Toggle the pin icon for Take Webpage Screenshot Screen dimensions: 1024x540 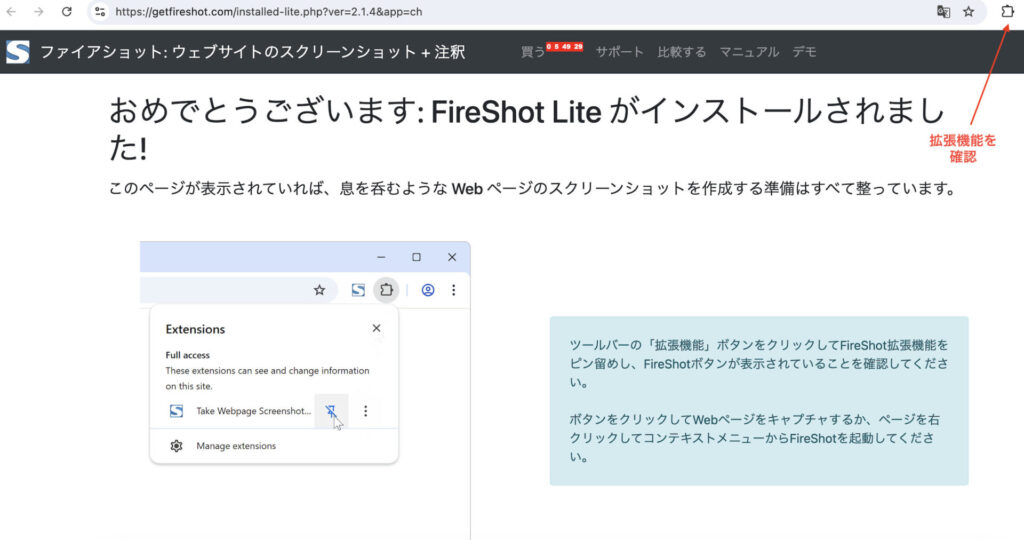coord(331,411)
